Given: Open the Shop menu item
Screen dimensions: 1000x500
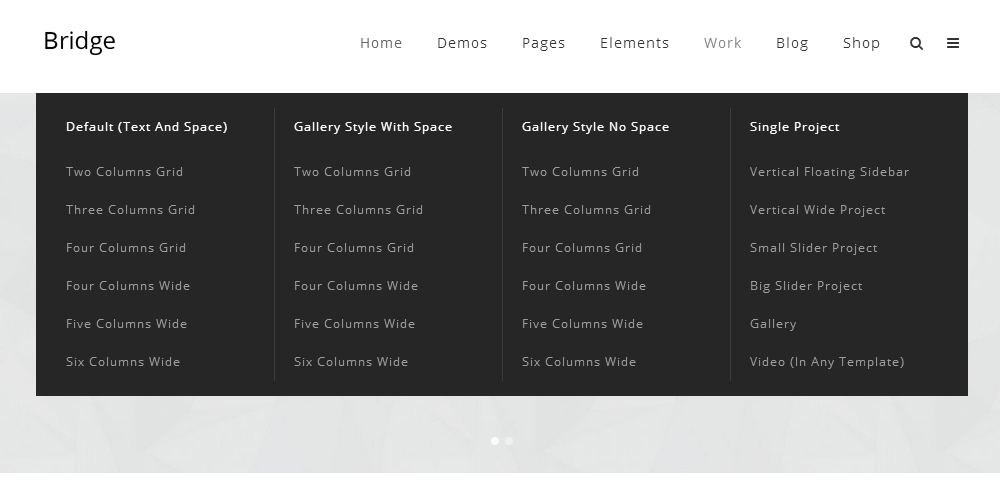Looking at the screenshot, I should (x=861, y=43).
